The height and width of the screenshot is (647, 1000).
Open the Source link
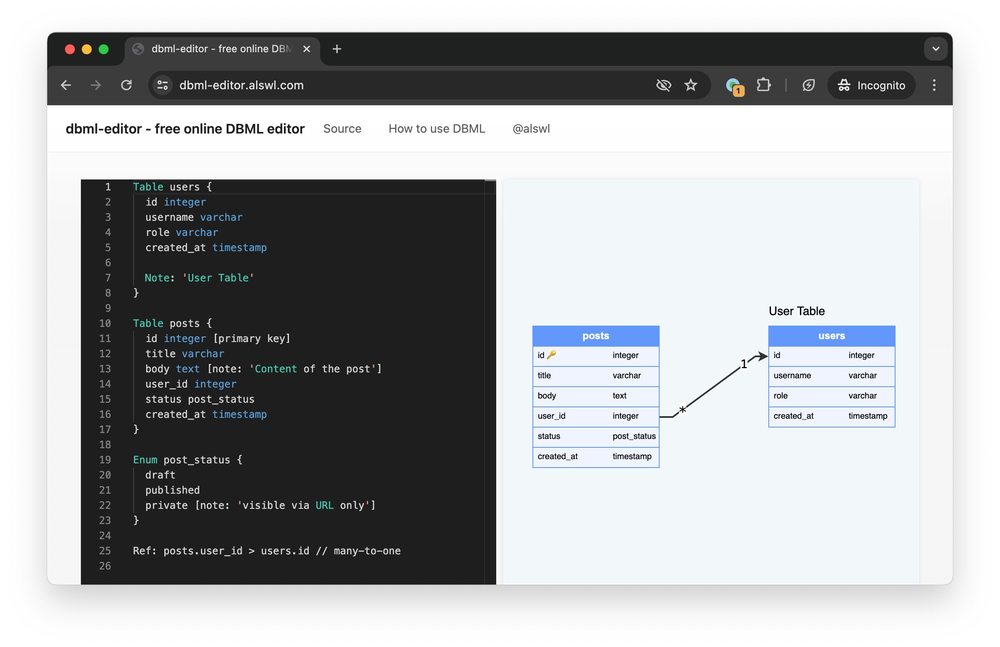pos(342,128)
